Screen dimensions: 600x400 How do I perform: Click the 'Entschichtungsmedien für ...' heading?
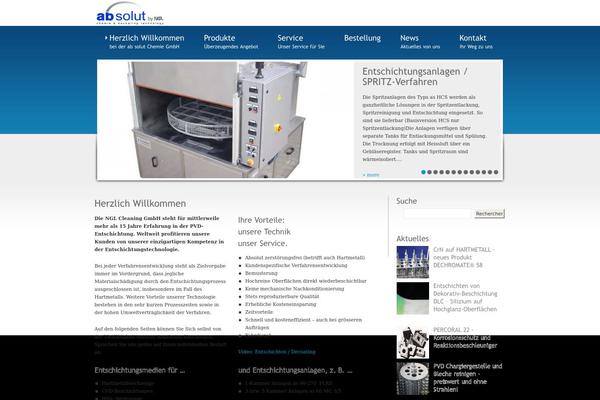(x=140, y=370)
